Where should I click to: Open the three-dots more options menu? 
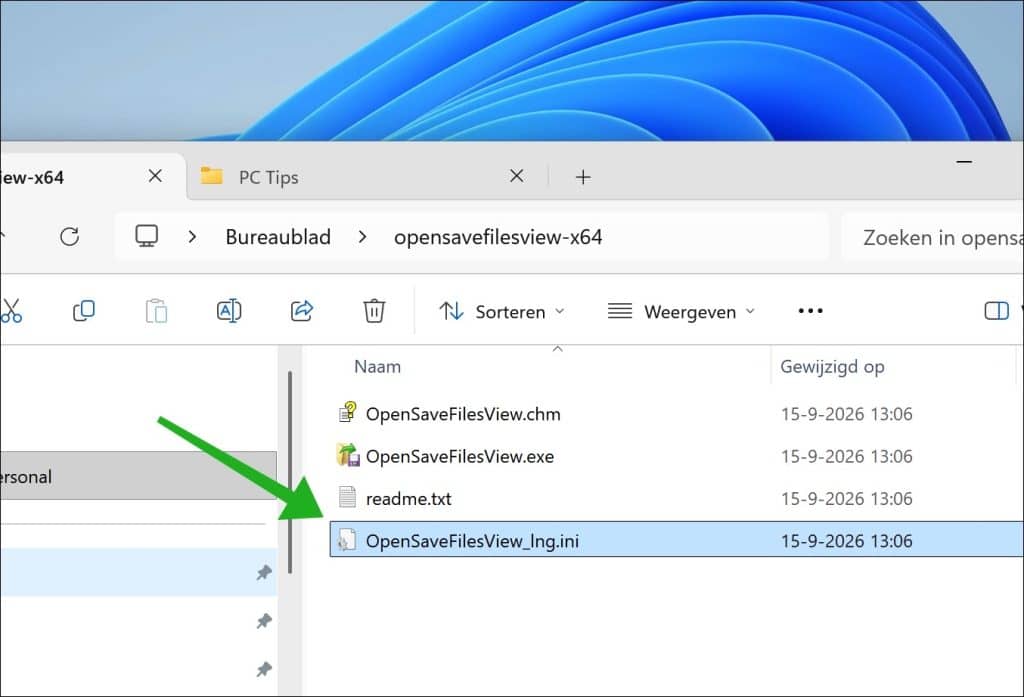[x=810, y=311]
